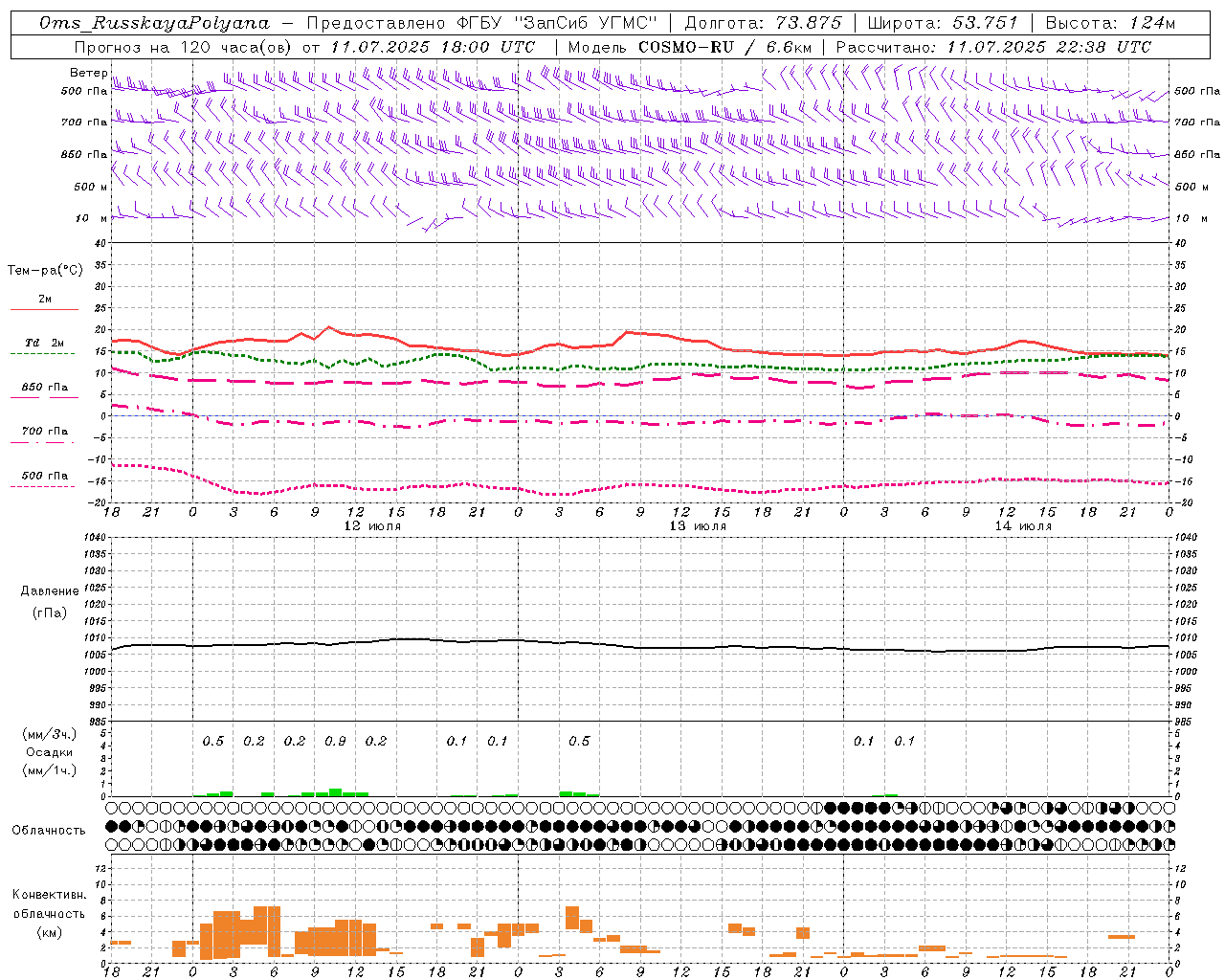1225x980 pixels.
Task: Click the Ветер wind panel label
Action: [88, 73]
